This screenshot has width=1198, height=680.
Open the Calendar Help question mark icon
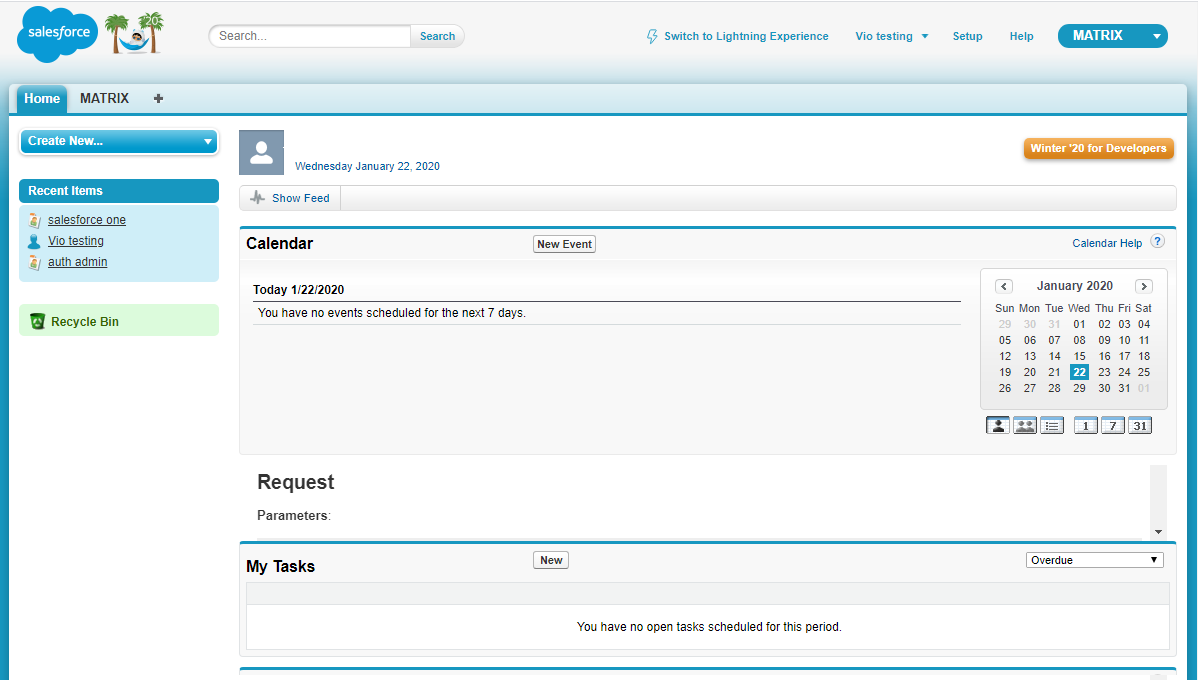point(1158,241)
